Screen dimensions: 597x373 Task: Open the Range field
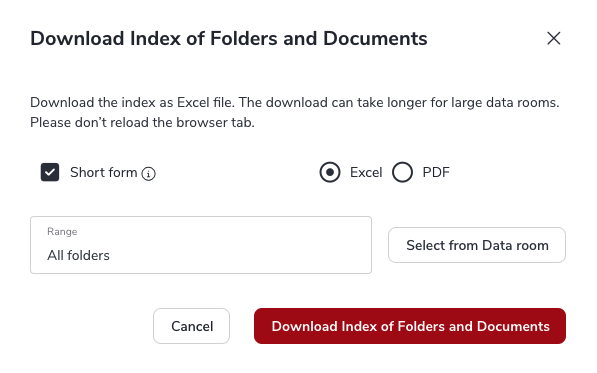click(201, 245)
